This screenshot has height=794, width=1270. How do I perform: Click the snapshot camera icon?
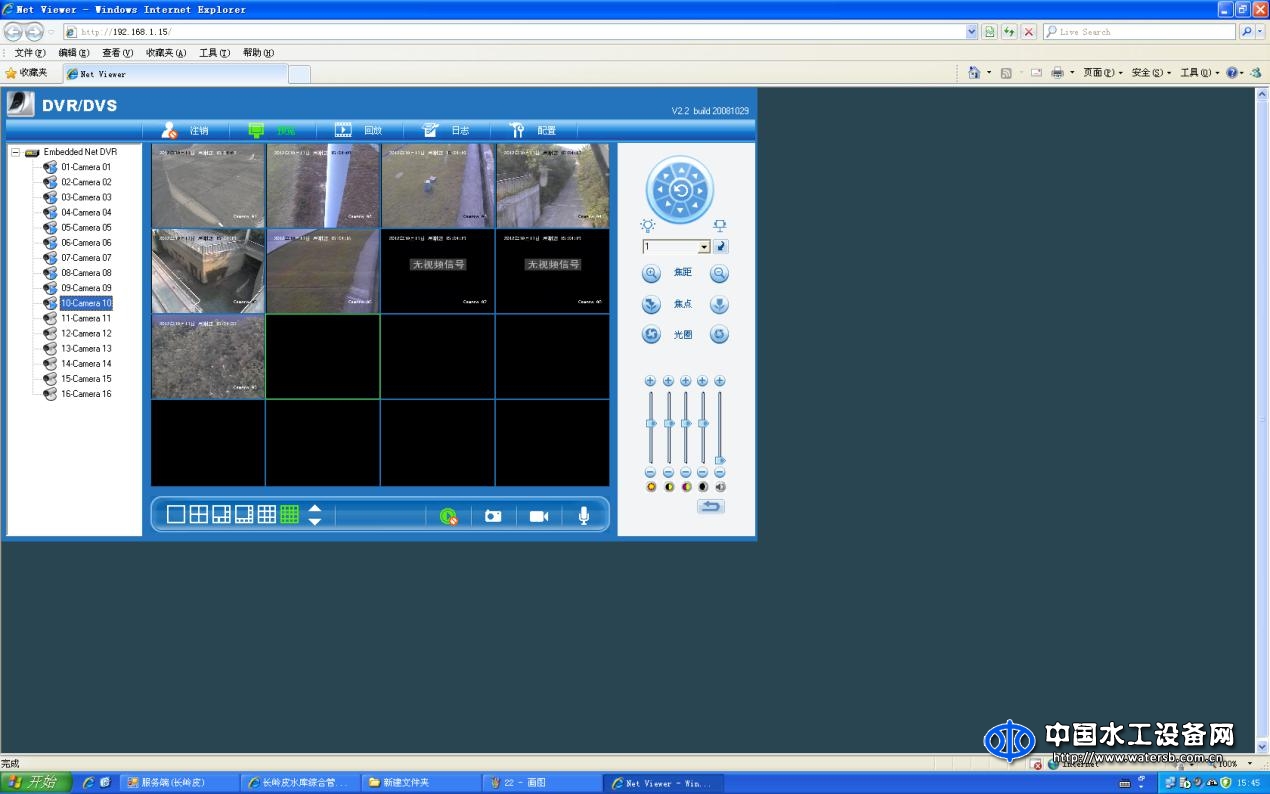pyautogui.click(x=492, y=516)
